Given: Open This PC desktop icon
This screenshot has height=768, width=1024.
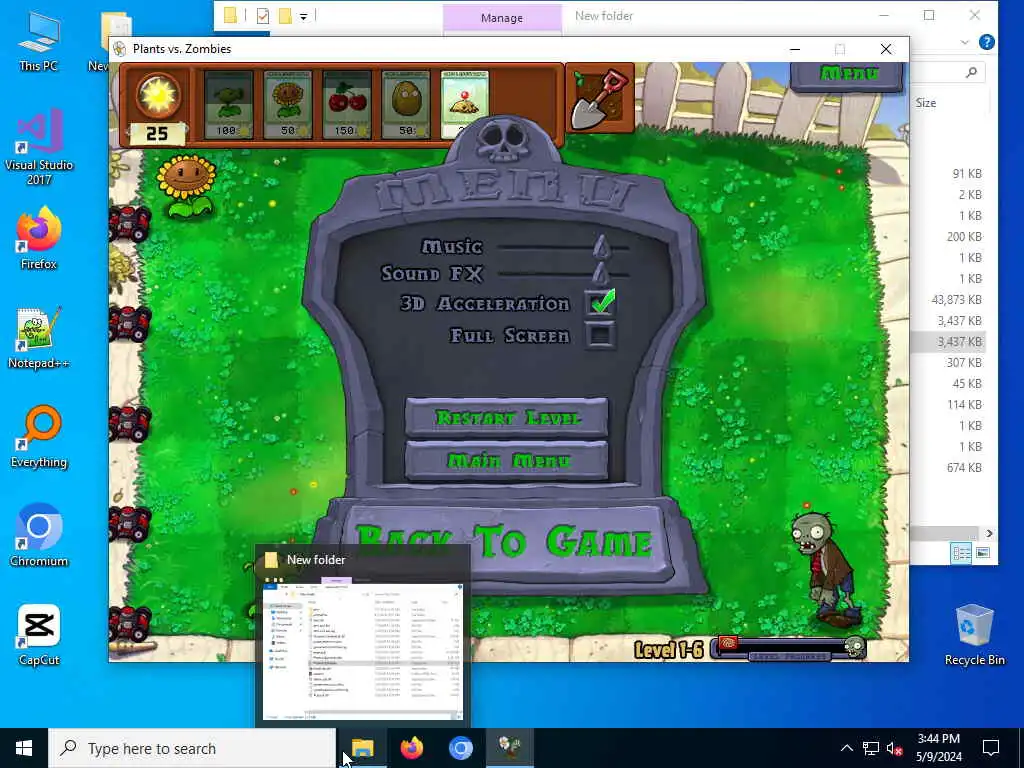Looking at the screenshot, I should coord(39,42).
